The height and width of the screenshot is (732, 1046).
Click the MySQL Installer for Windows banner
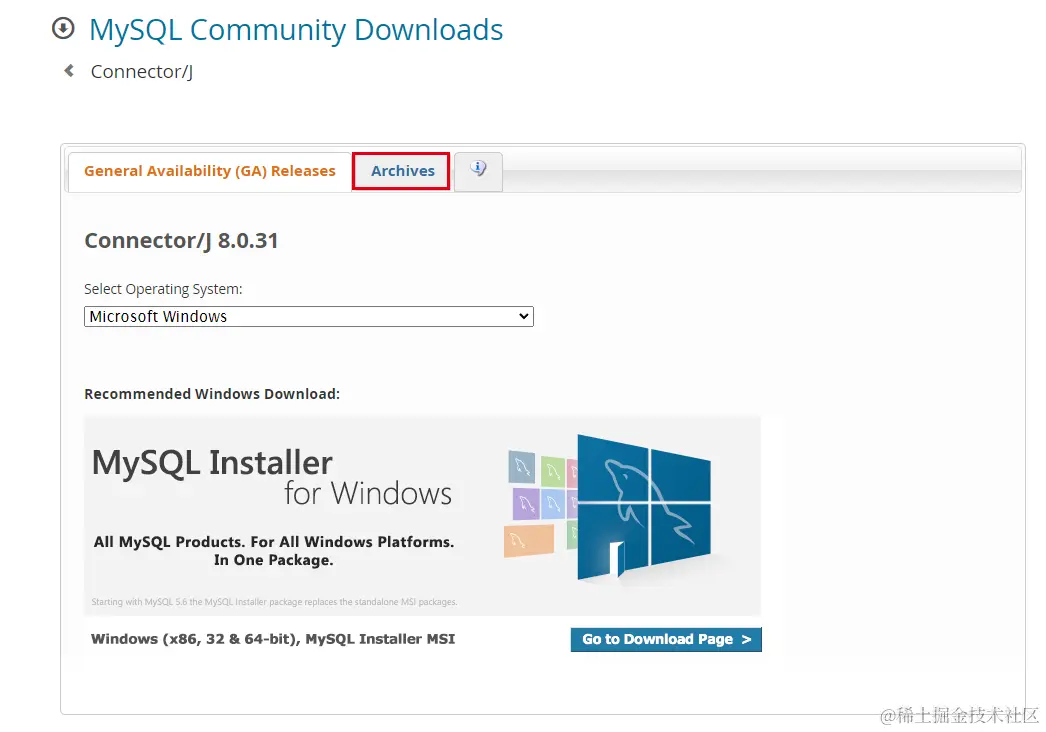click(x=422, y=515)
